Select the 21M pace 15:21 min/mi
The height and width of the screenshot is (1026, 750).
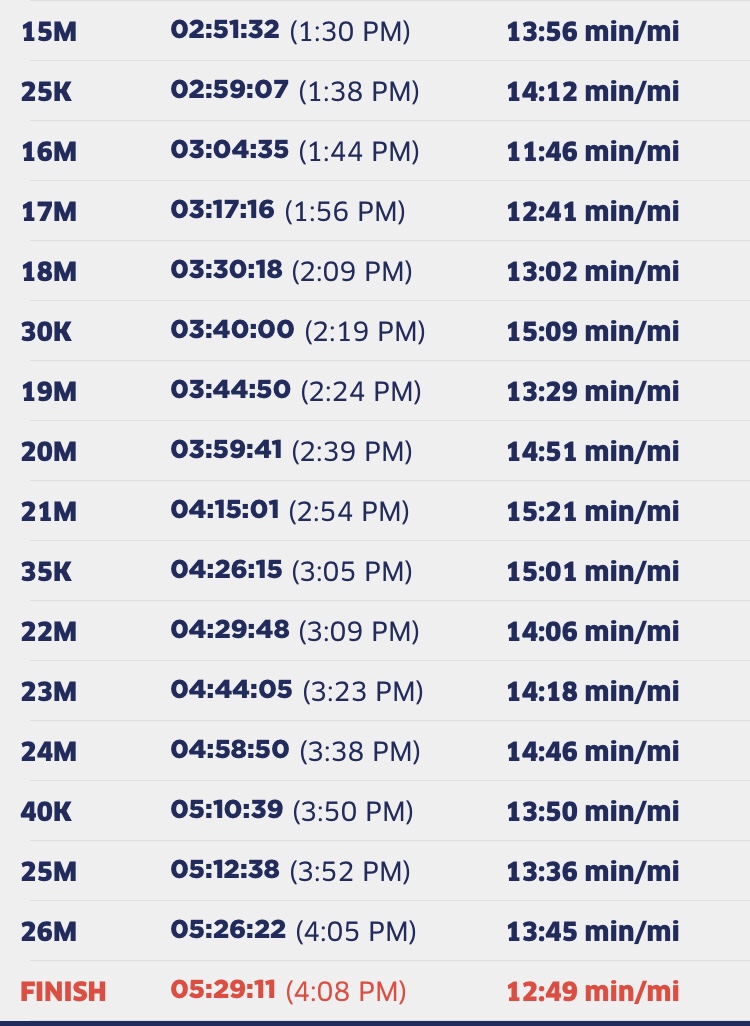pos(592,511)
